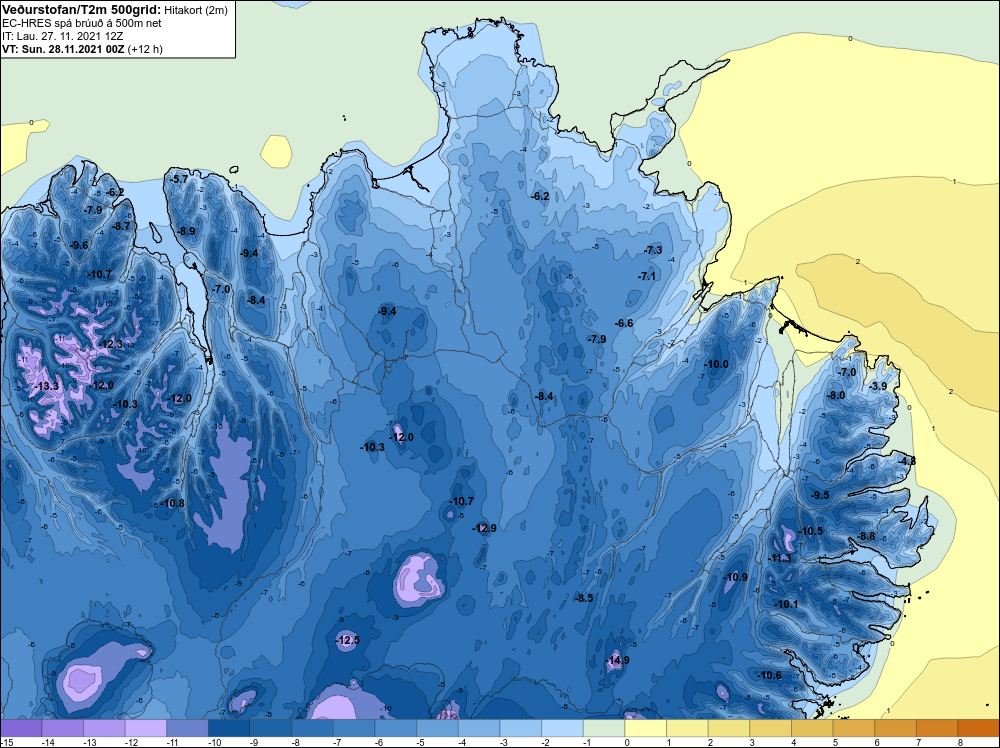Viewport: 1000px width, 748px height.
Task: Select the -11.3 temperature value
Action: click(780, 558)
